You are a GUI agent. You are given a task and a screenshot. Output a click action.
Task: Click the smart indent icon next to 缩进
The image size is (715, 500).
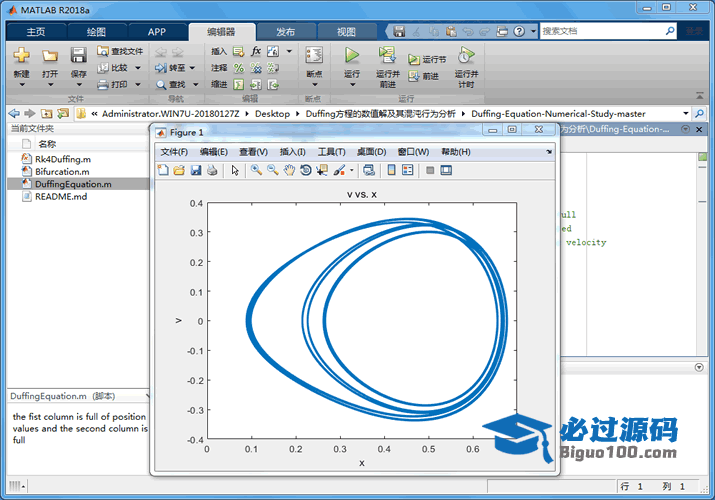238,84
